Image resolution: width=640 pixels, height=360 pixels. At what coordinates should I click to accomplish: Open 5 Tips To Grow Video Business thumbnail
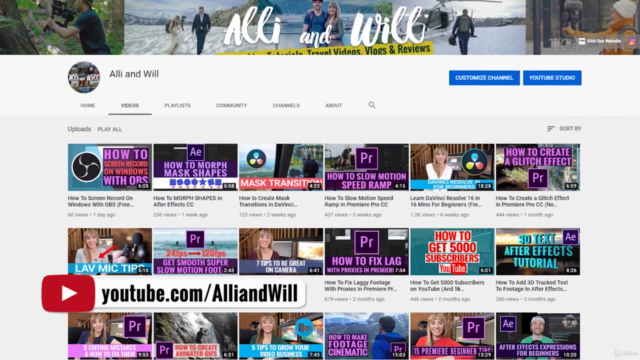281,336
